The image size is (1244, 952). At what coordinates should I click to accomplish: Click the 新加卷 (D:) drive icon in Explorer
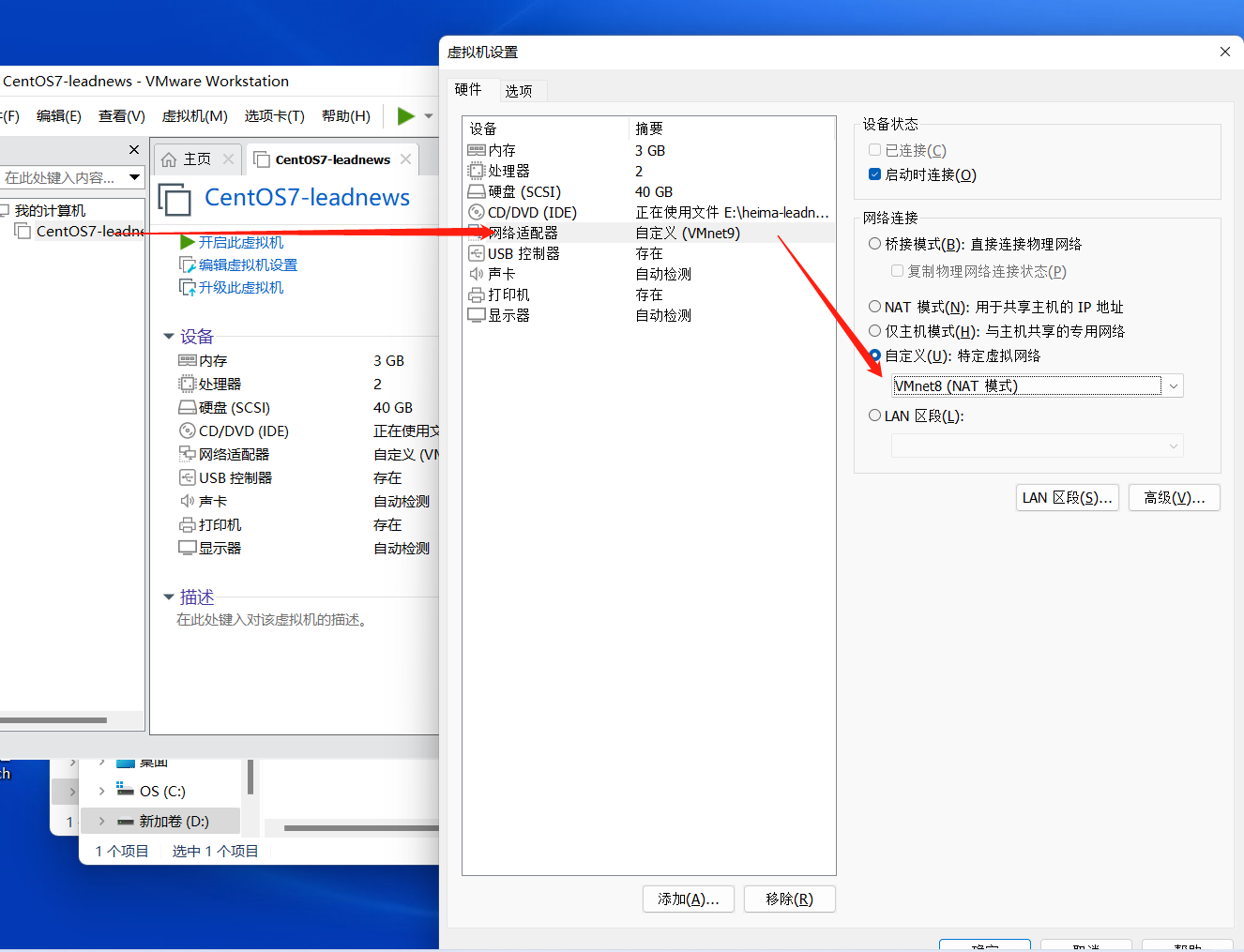(x=126, y=822)
